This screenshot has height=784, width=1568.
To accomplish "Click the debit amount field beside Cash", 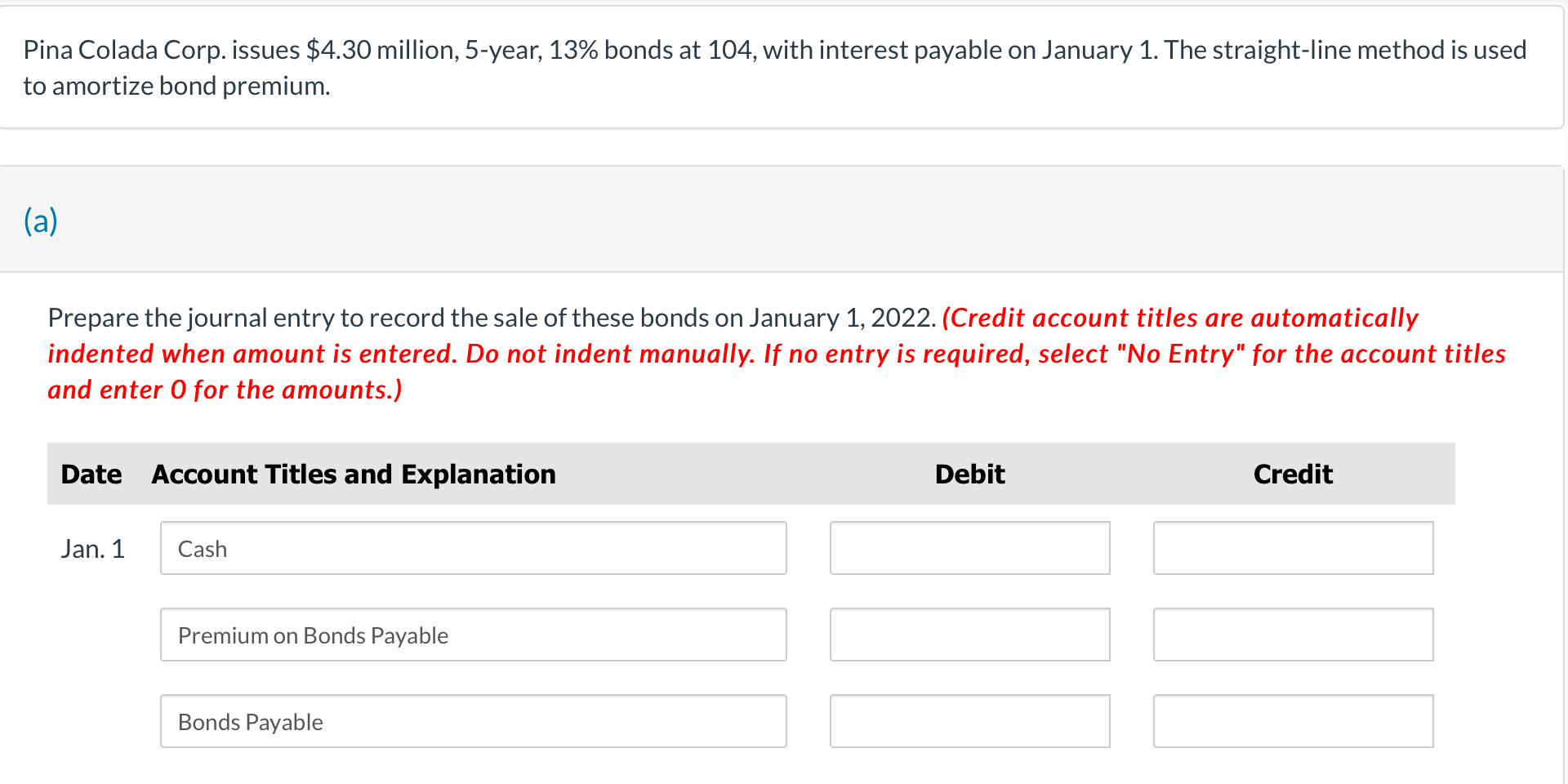I will coord(969,548).
